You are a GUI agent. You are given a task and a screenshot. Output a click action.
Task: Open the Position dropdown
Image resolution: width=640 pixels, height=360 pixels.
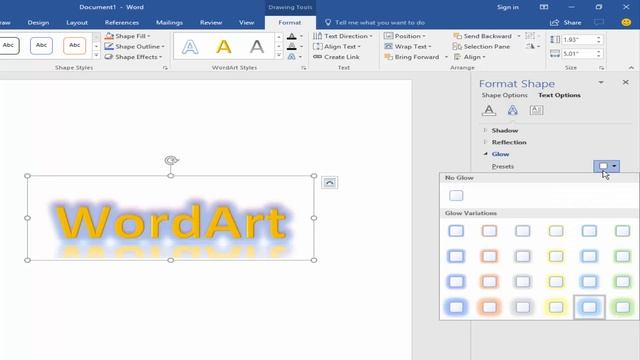(x=405, y=36)
